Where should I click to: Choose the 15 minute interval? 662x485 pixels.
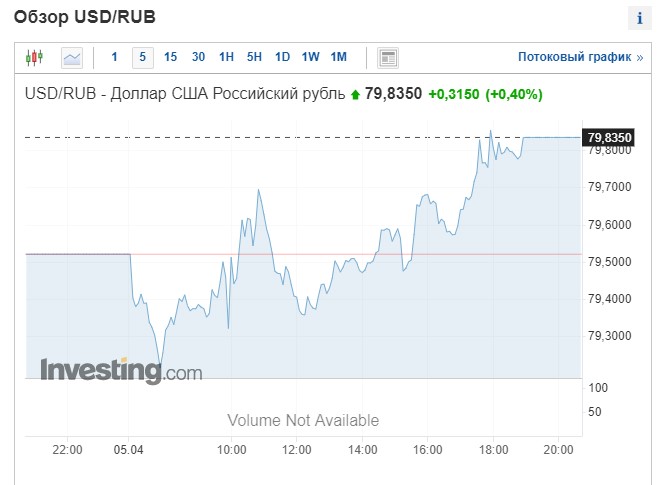click(170, 57)
